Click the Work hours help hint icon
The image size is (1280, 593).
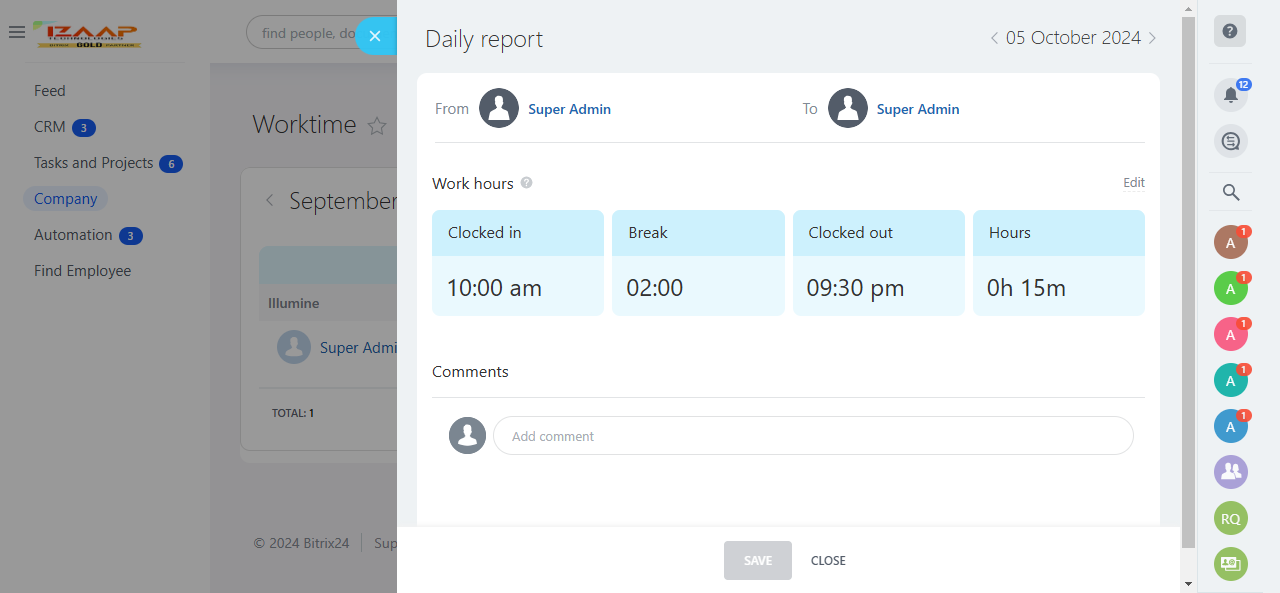[527, 183]
